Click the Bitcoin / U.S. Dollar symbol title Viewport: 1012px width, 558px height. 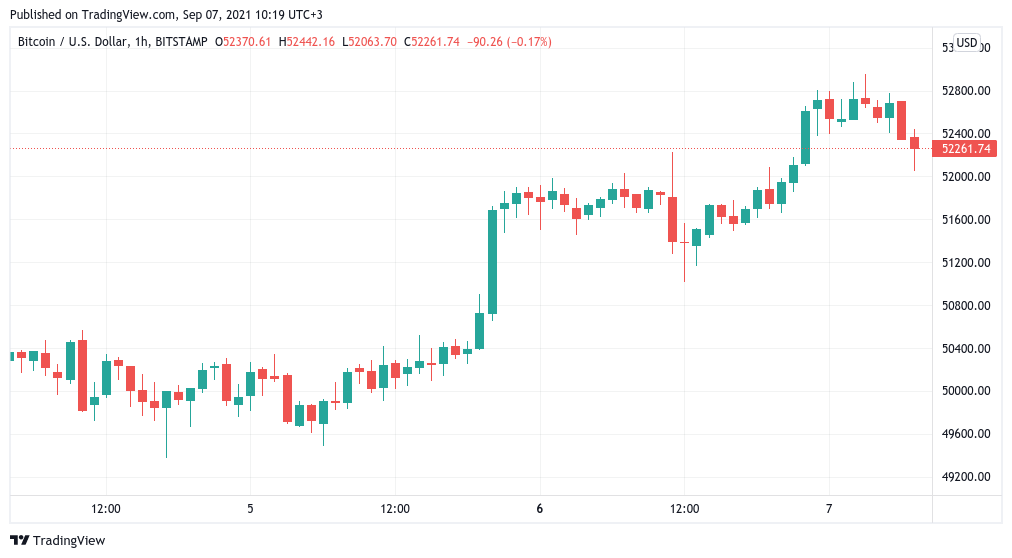click(72, 42)
